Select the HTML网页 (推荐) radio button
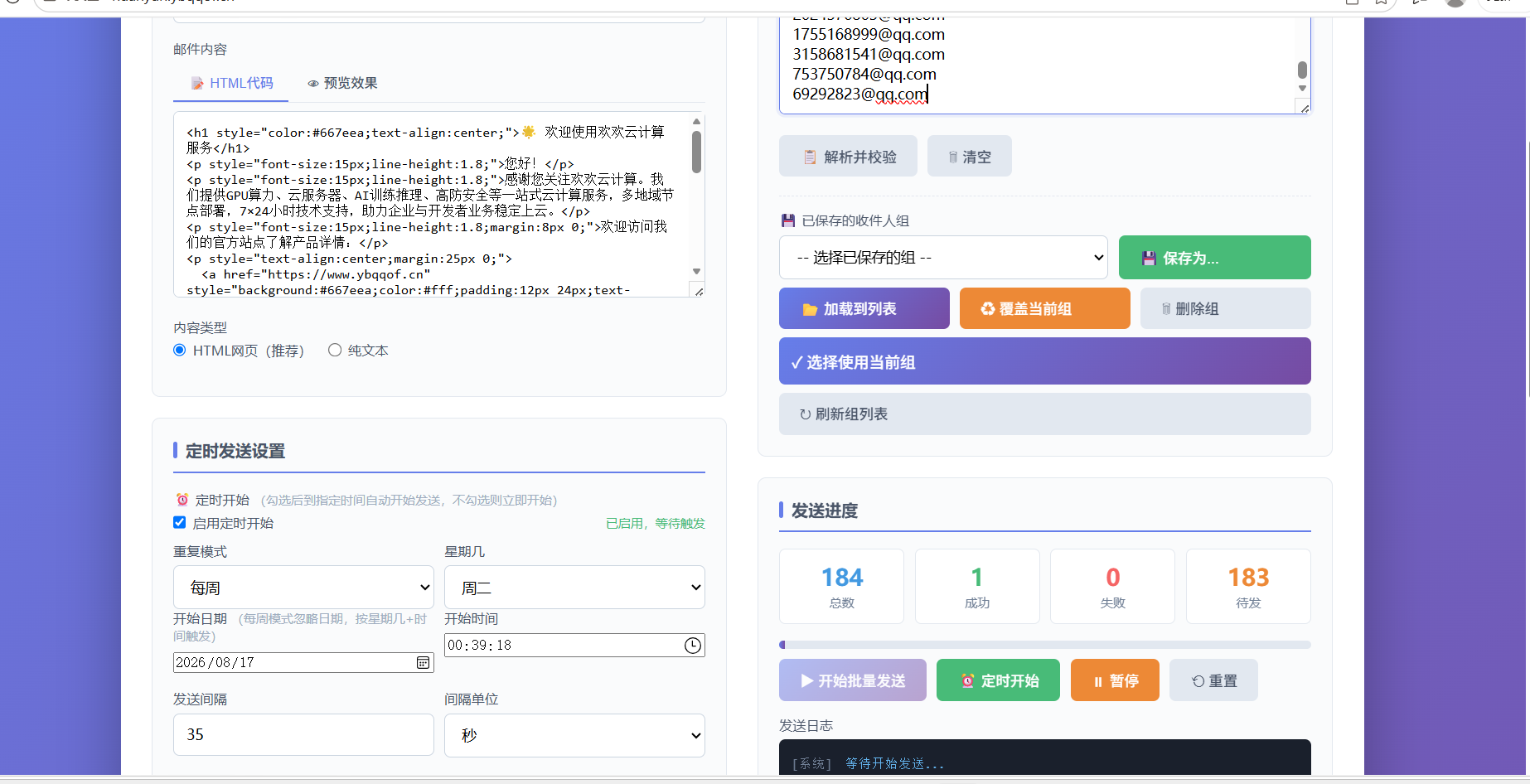Screen dimensions: 1530x784 click(x=179, y=350)
